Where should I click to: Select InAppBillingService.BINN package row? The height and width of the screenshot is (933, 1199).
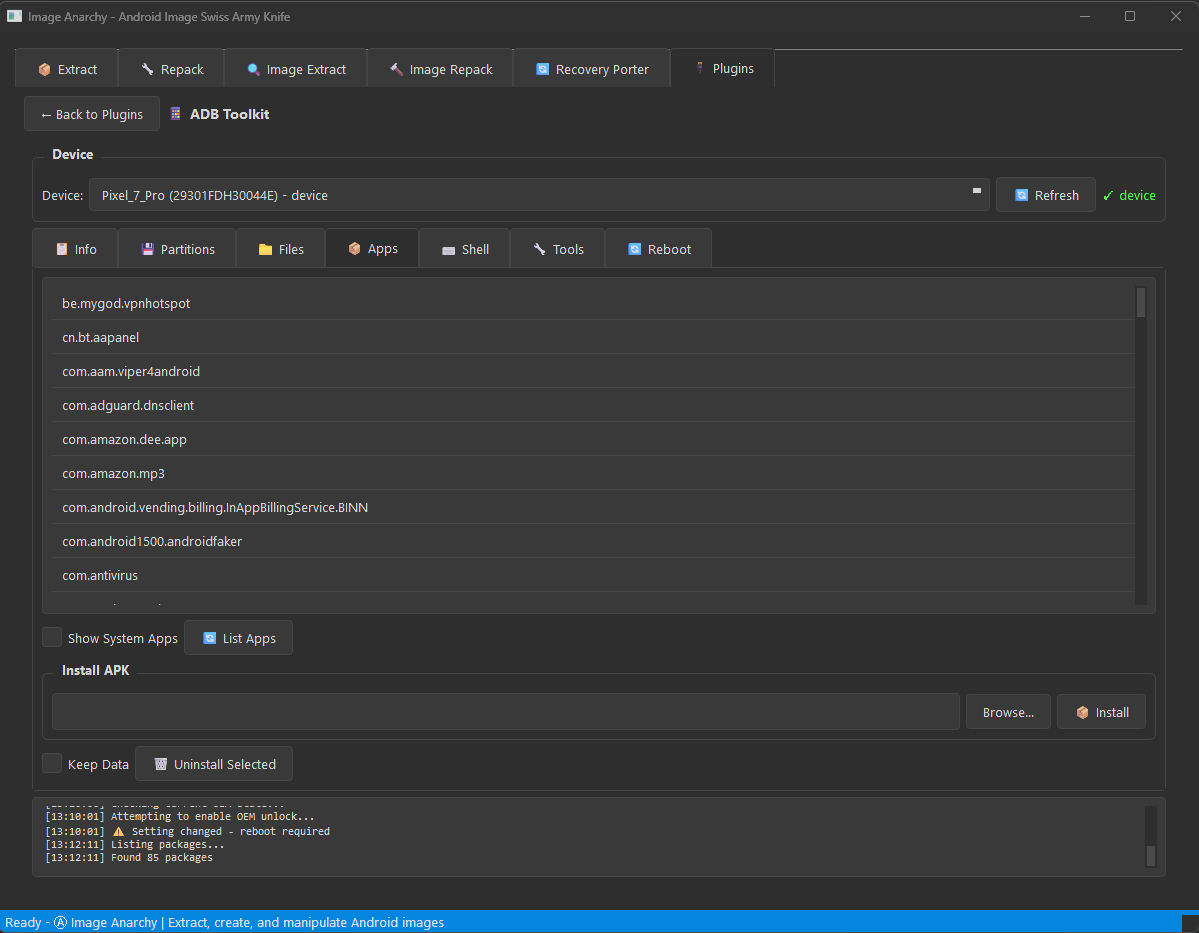593,507
